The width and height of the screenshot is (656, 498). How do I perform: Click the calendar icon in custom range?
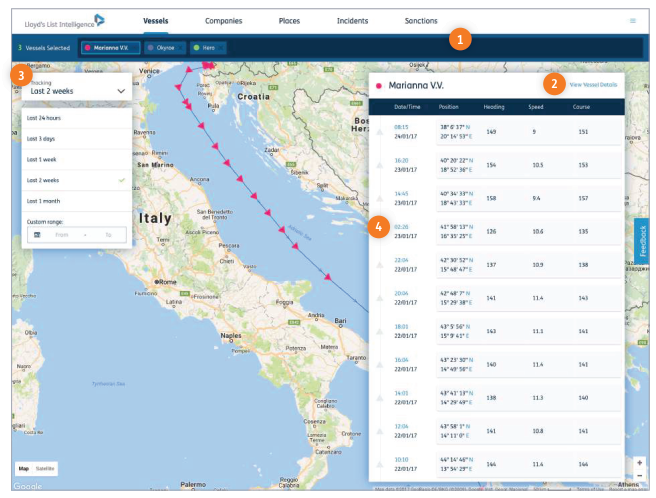(37, 235)
